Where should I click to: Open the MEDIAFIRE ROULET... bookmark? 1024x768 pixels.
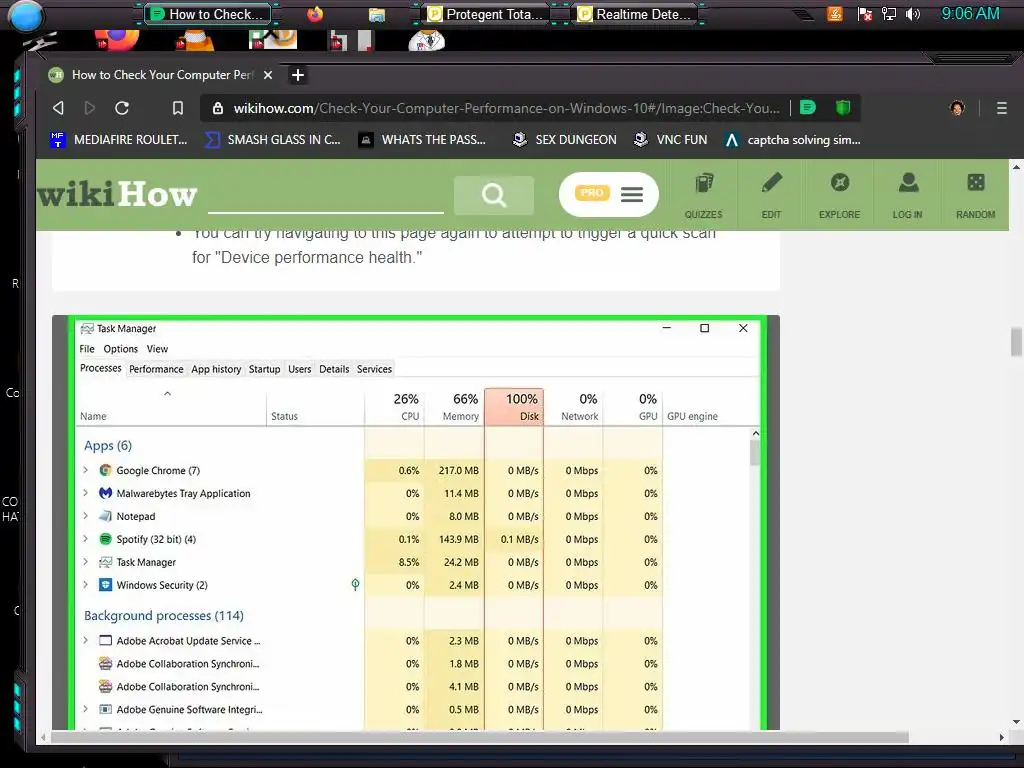[x=120, y=140]
